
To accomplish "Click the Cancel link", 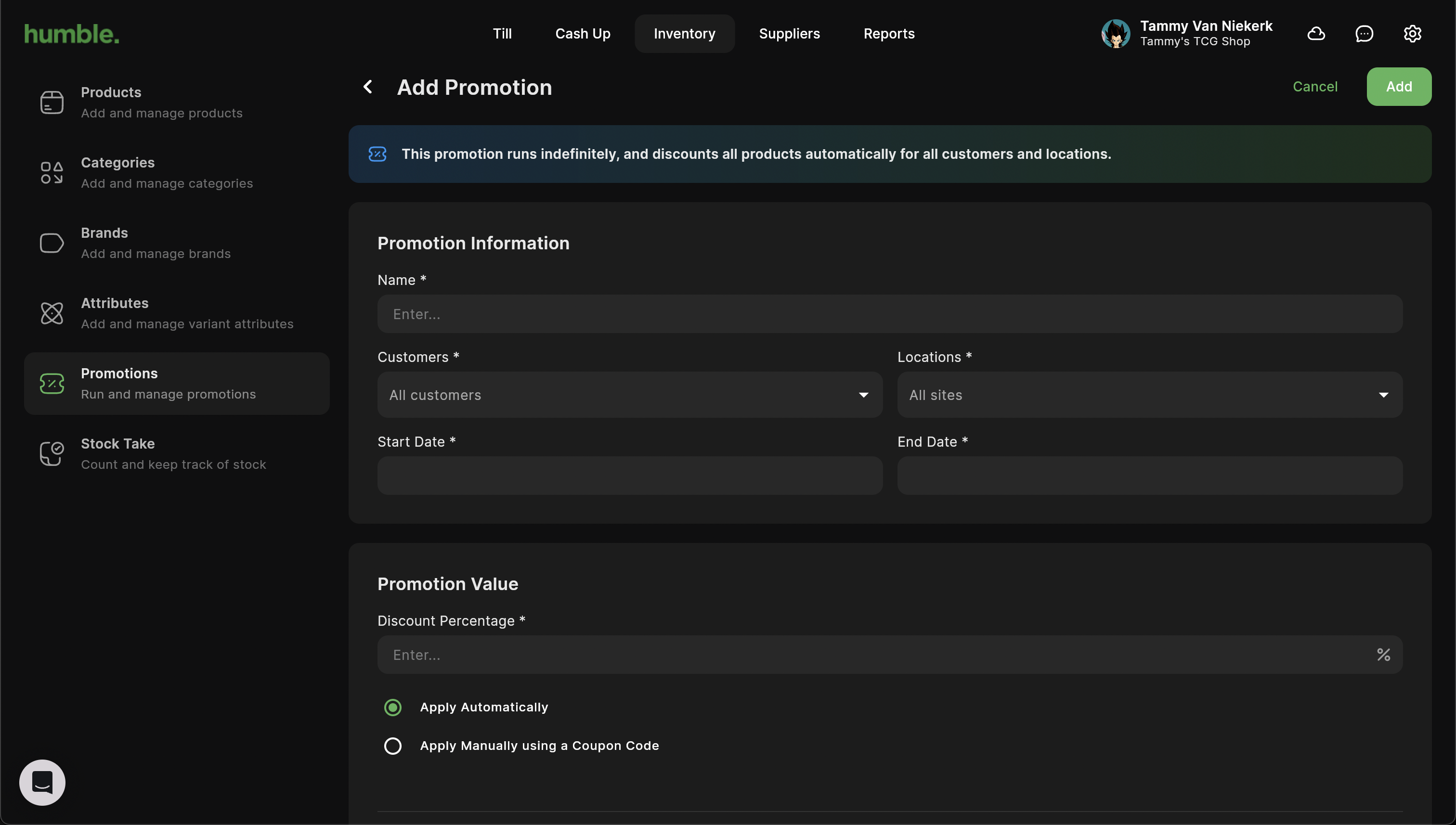I will (x=1315, y=87).
